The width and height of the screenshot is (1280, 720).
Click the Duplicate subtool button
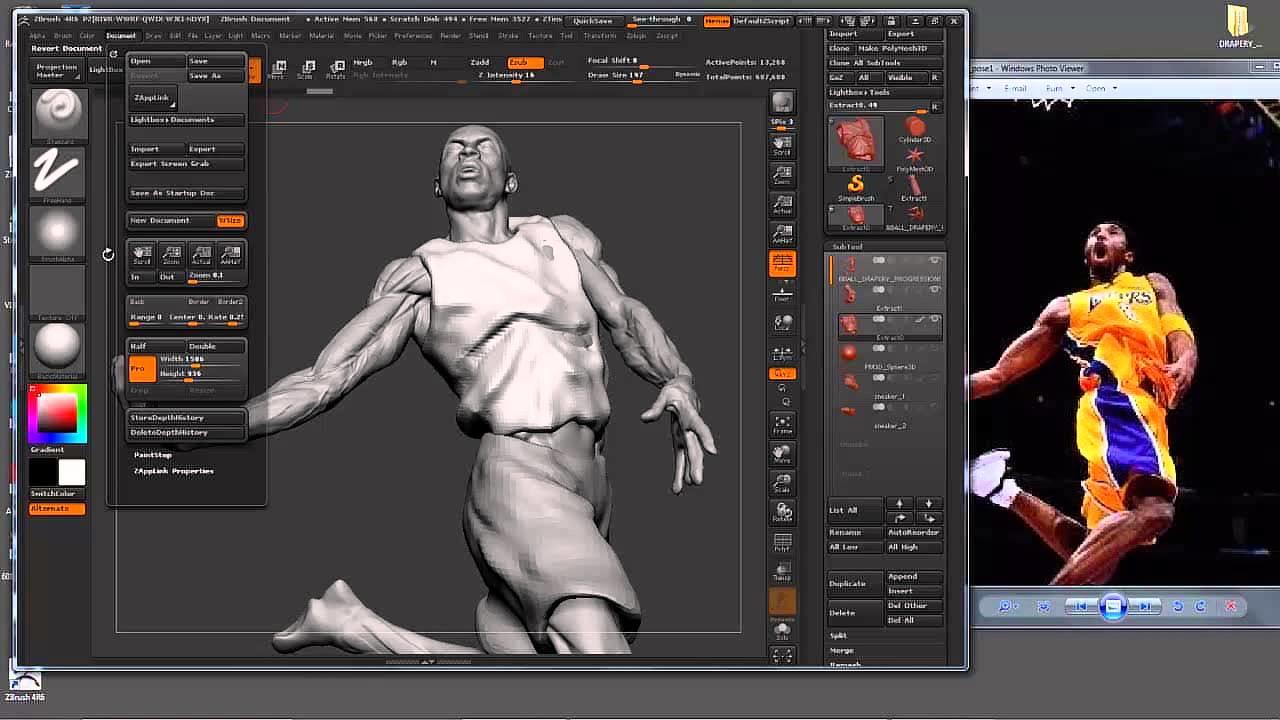848,584
